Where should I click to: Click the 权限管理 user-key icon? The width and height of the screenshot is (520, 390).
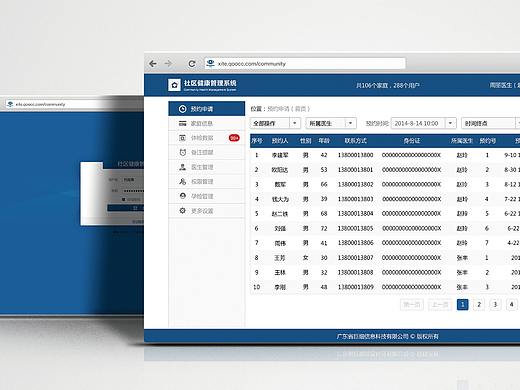(182, 181)
